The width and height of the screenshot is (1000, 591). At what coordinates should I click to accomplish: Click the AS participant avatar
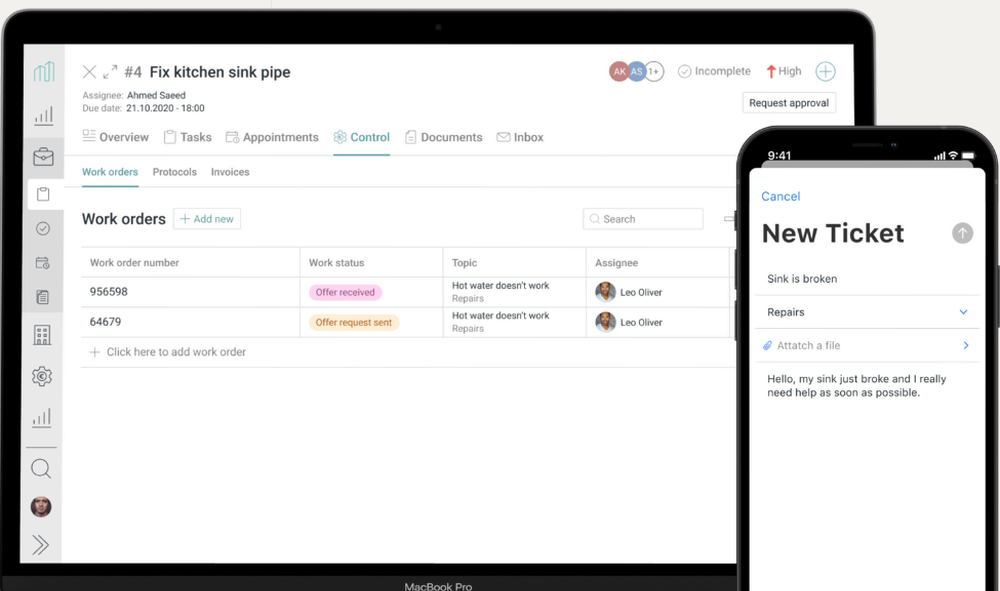click(x=636, y=71)
